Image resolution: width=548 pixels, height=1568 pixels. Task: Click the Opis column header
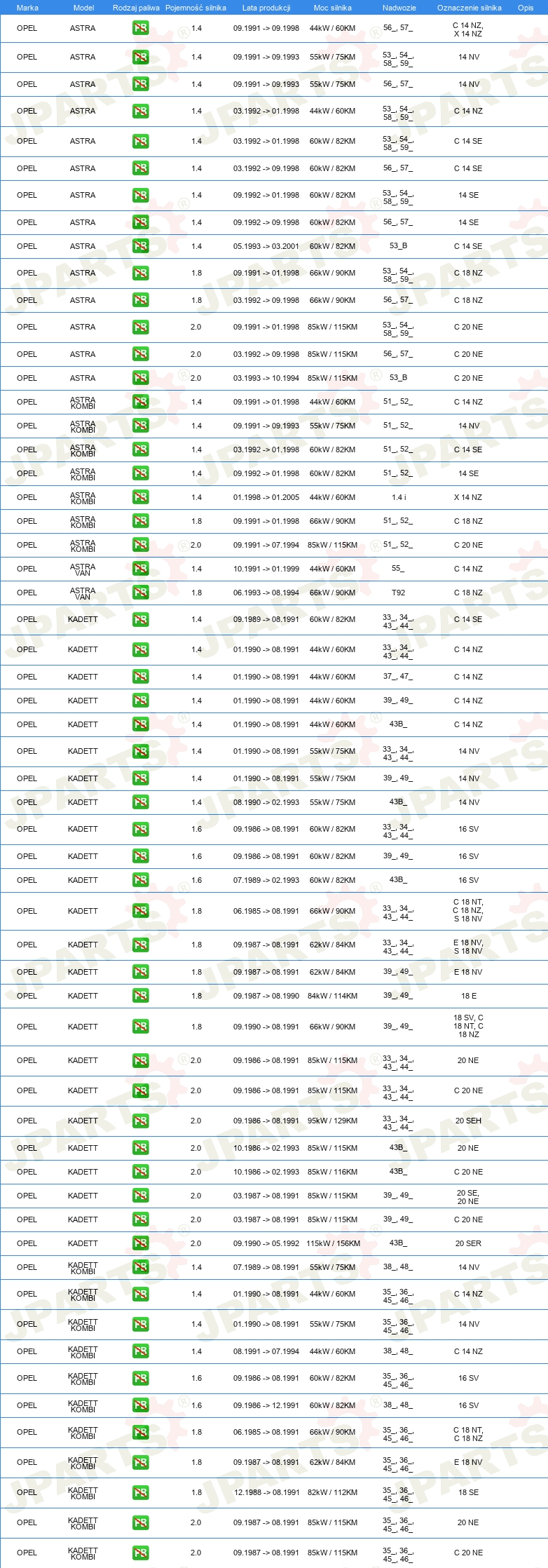coord(526,8)
